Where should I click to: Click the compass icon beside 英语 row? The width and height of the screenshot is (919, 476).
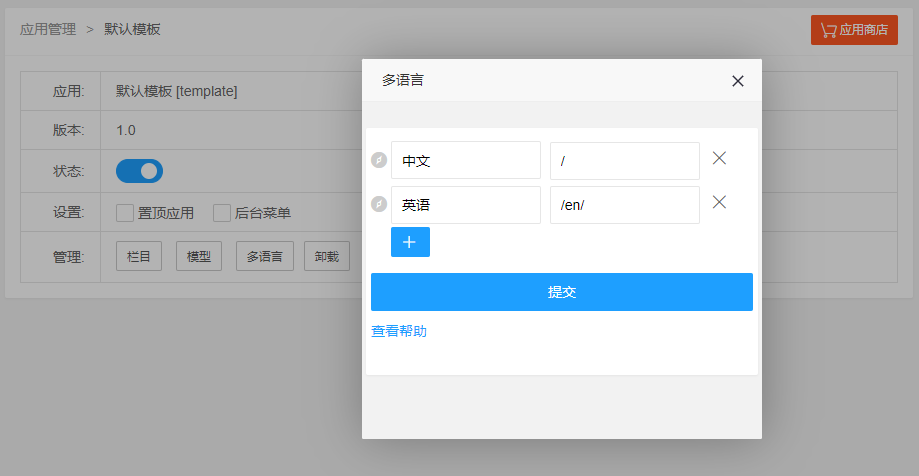(x=379, y=204)
